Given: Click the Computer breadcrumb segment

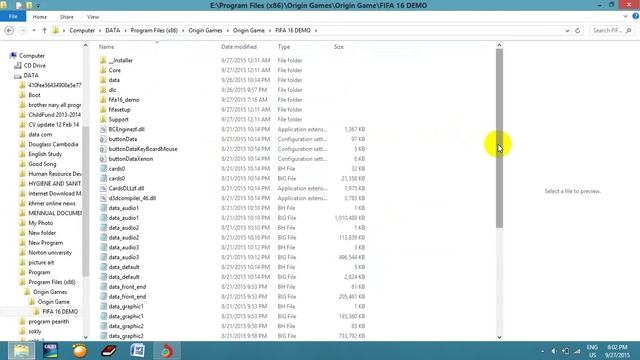Looking at the screenshot, I should (82, 31).
